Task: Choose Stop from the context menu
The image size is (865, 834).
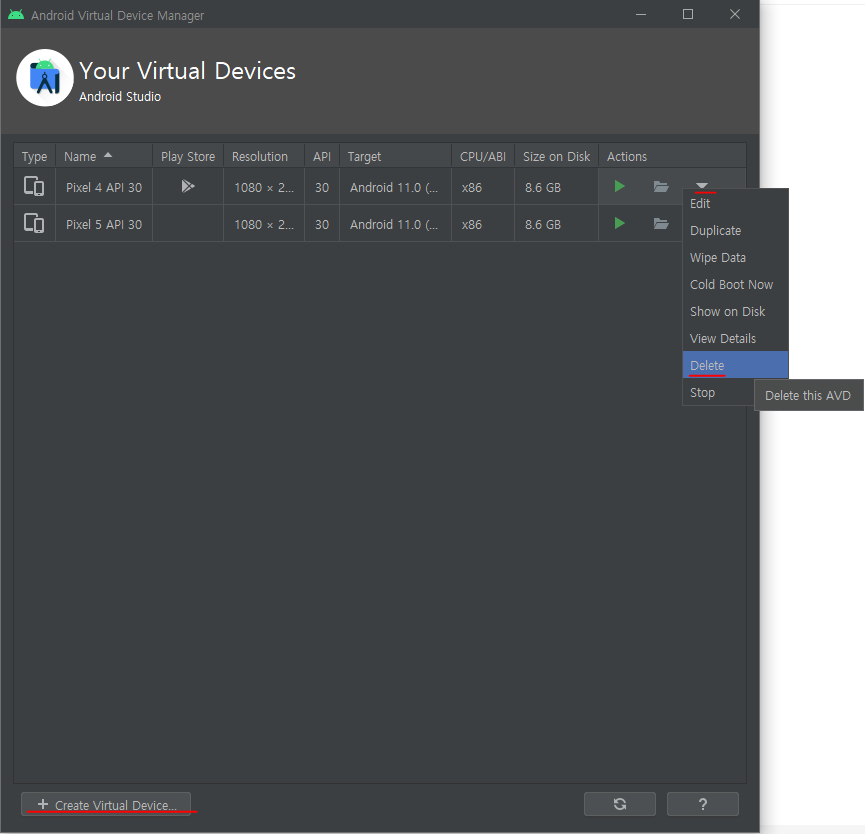Action: point(718,393)
